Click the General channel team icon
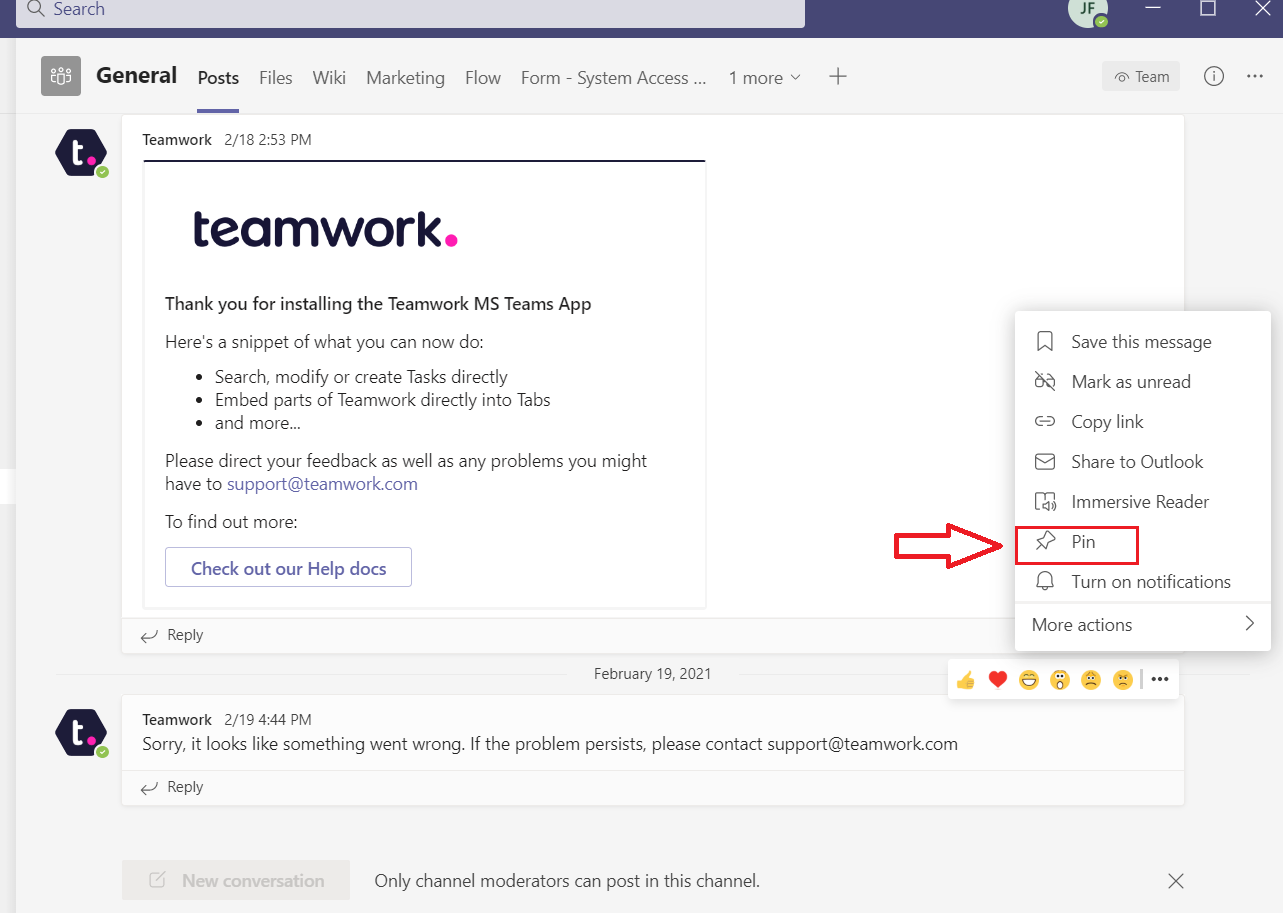1283x913 pixels. tap(61, 76)
